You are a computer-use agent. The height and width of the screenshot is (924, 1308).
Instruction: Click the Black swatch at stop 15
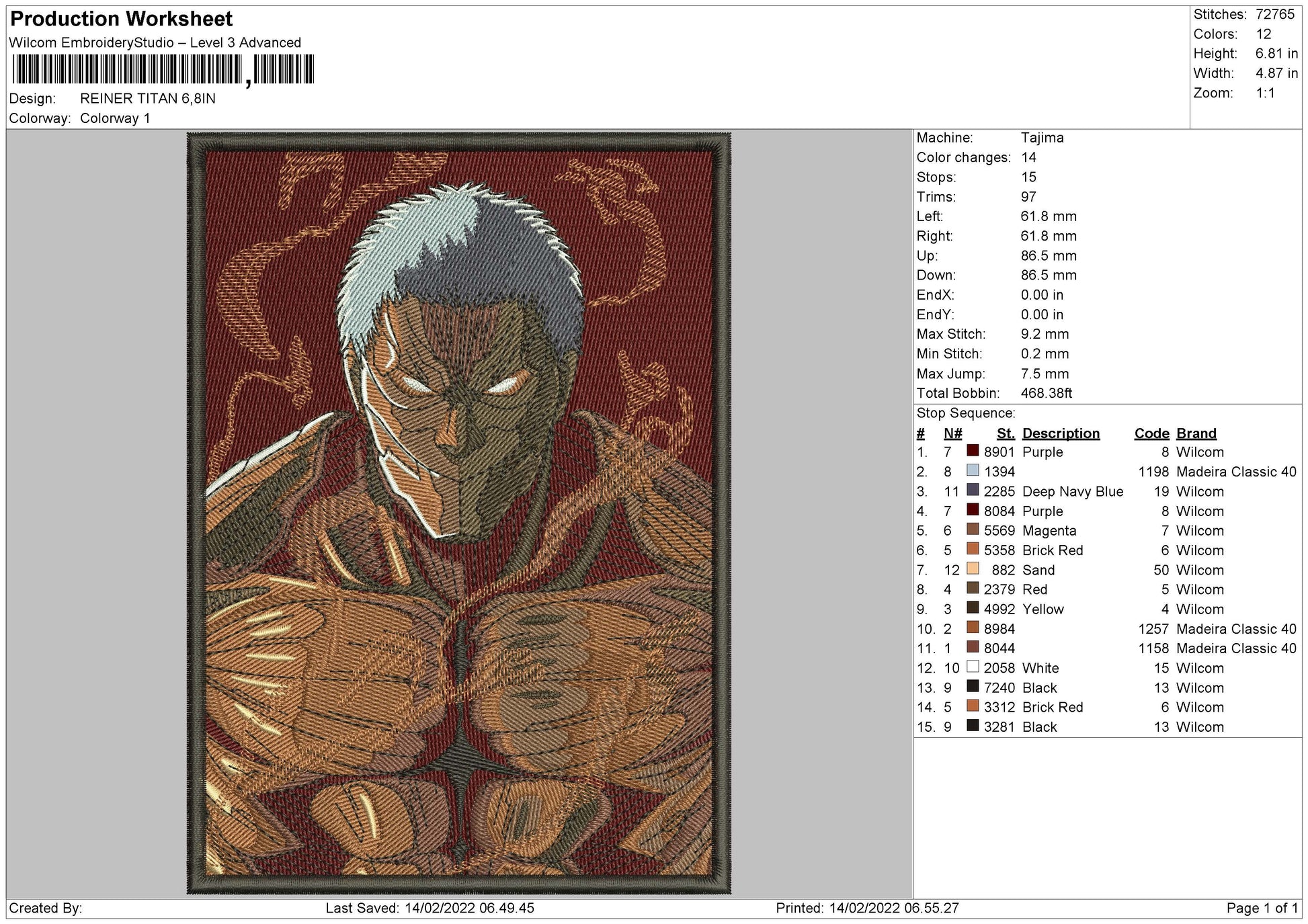tap(973, 726)
